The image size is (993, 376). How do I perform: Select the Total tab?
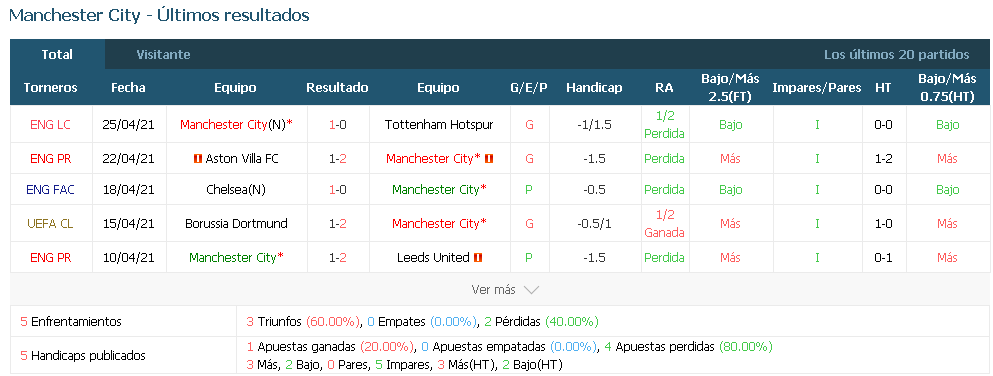57,54
